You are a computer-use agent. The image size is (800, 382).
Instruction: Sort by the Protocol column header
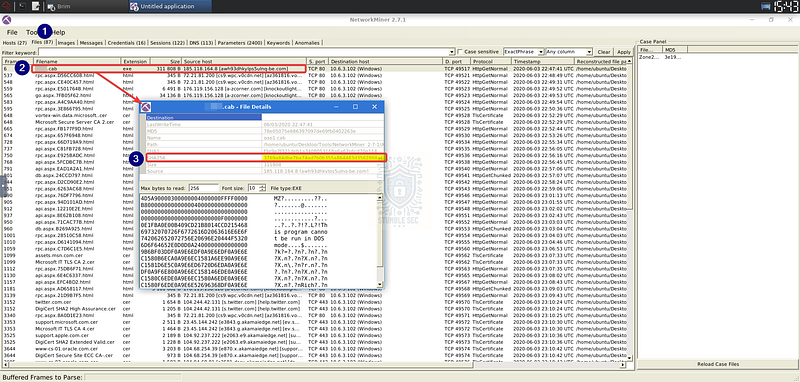pyautogui.click(x=491, y=61)
